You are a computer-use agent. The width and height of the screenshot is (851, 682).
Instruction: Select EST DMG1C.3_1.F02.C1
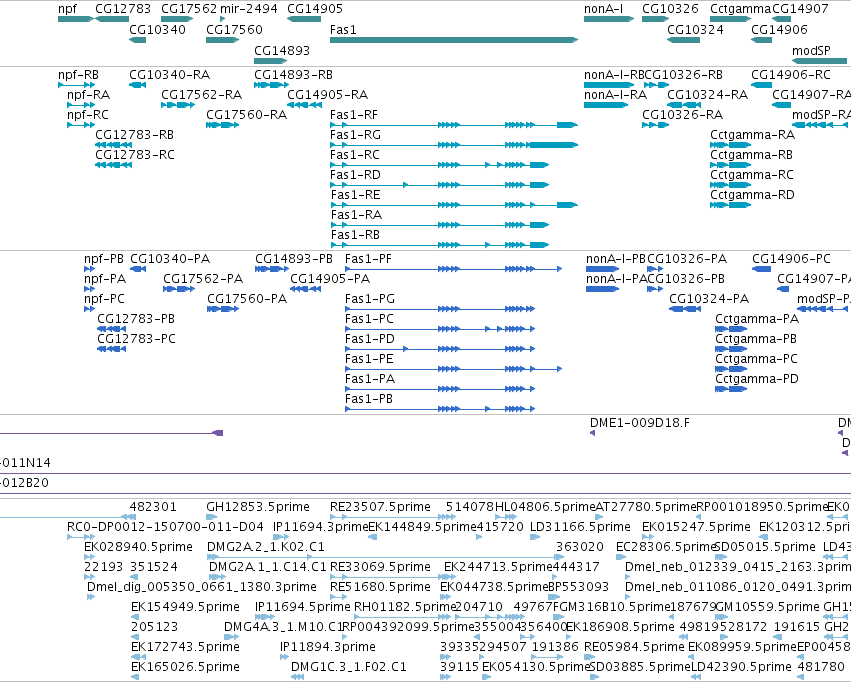[x=297, y=677]
